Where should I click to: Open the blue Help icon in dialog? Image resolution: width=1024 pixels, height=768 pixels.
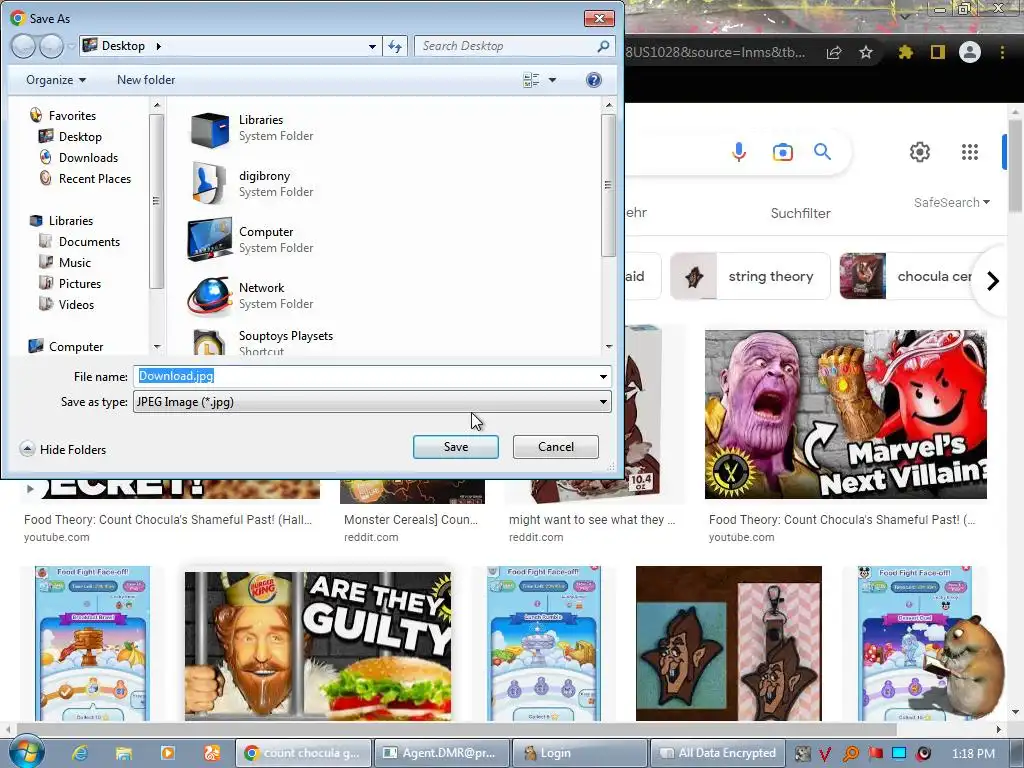click(593, 80)
